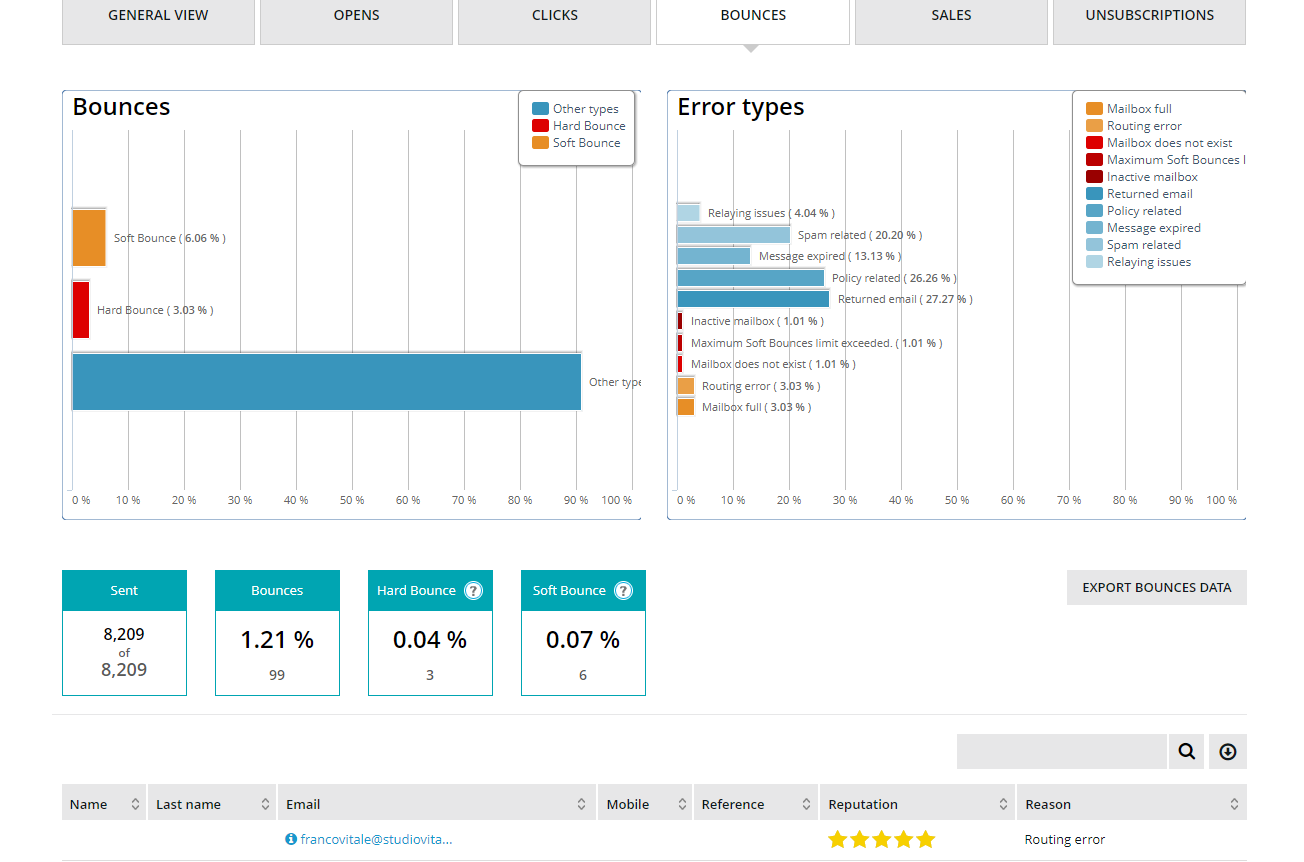Go to the Unsubscriptions tab

pos(1149,20)
